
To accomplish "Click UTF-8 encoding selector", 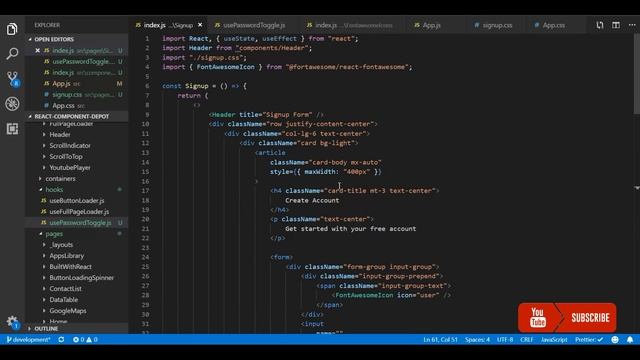I will tap(505, 340).
